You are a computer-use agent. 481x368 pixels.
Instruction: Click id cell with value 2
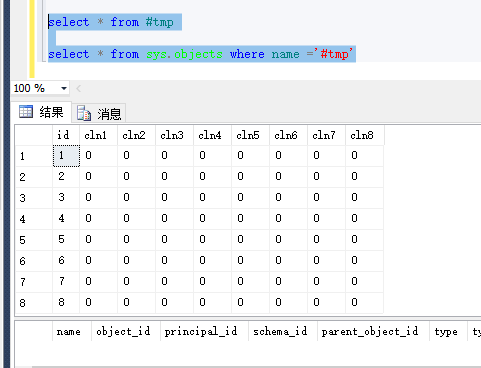point(66,177)
